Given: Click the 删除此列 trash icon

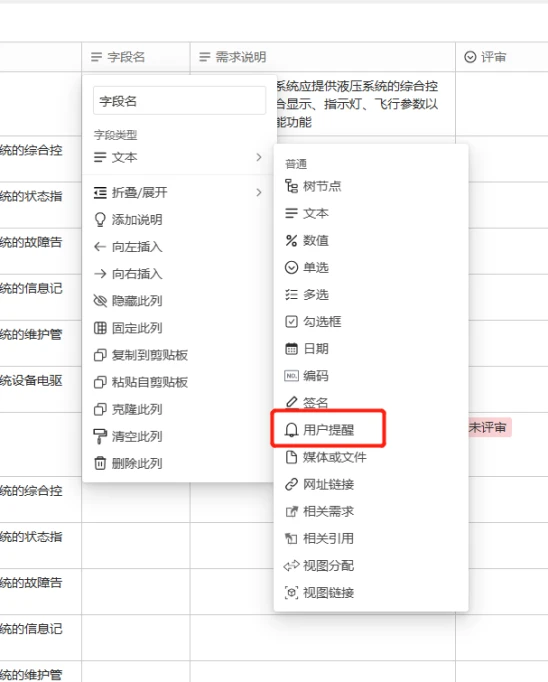Looking at the screenshot, I should [x=100, y=463].
